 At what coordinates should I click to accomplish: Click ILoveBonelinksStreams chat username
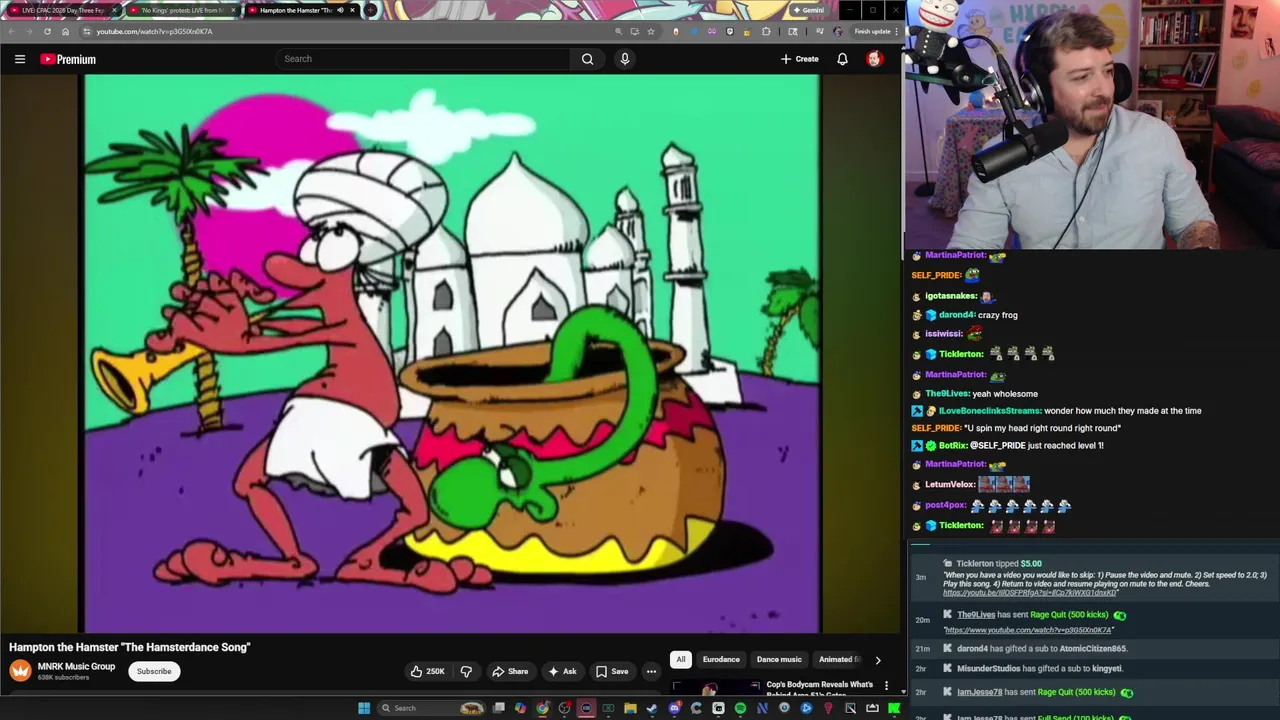(x=990, y=411)
